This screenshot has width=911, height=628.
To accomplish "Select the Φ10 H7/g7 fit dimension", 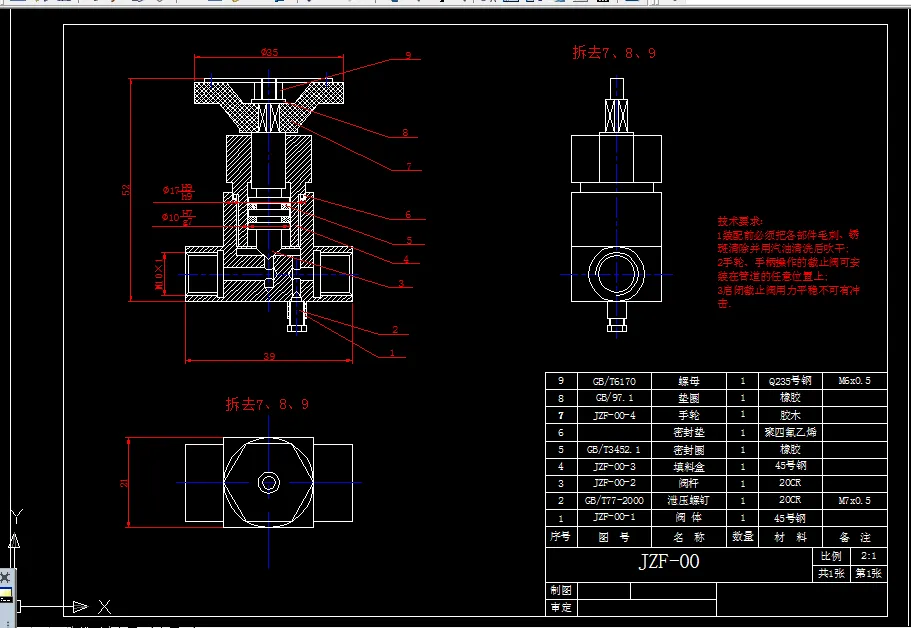I will coord(177,217).
